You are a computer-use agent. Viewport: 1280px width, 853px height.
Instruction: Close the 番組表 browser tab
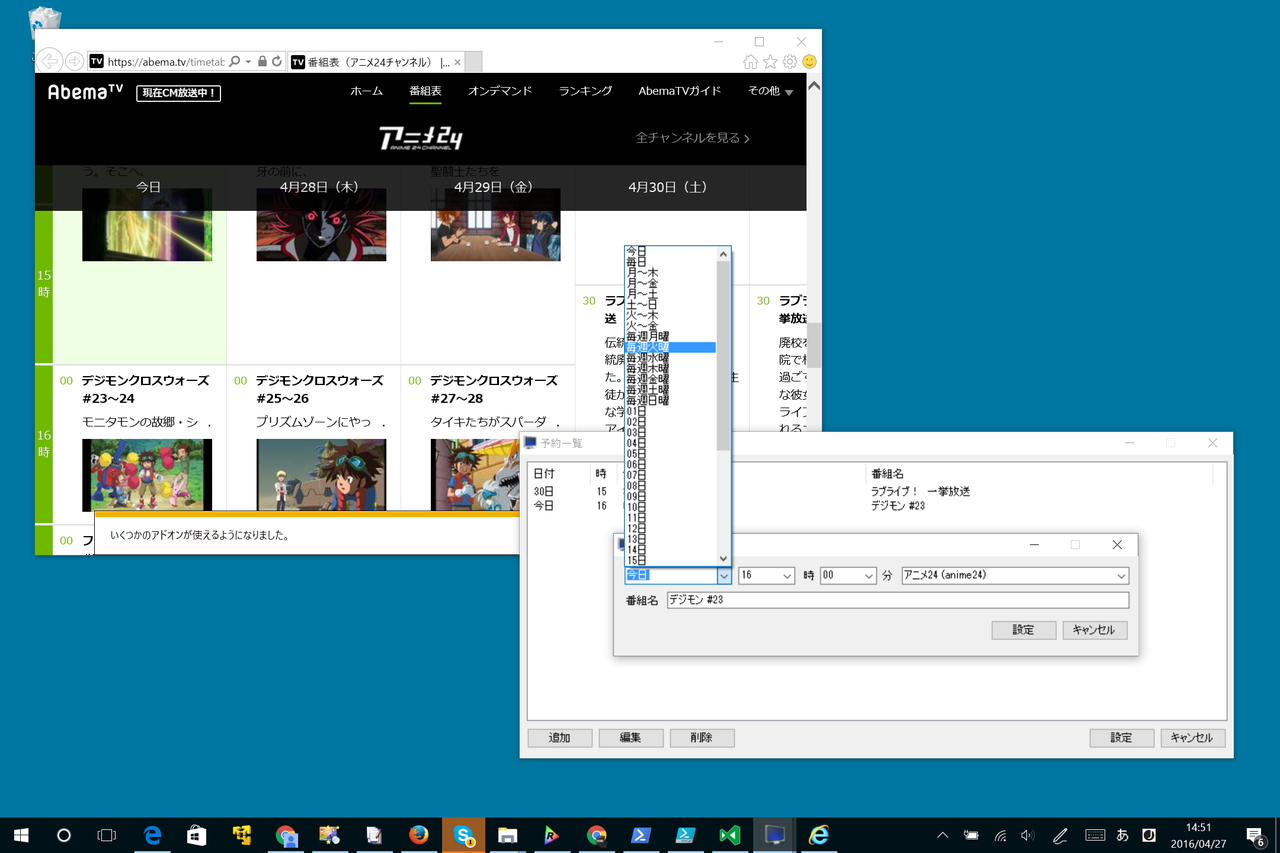pyautogui.click(x=457, y=62)
